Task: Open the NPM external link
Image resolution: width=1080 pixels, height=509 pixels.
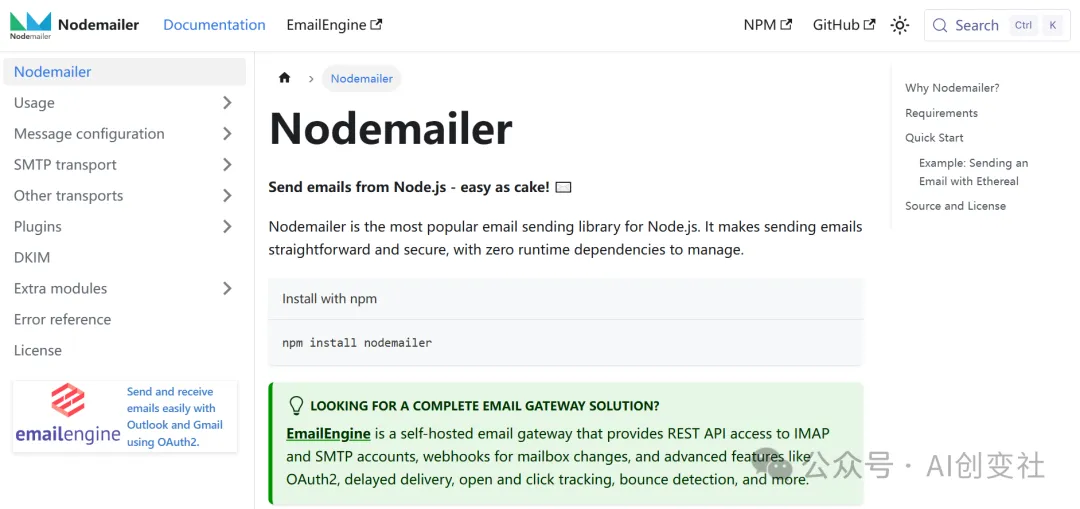Action: (x=767, y=25)
